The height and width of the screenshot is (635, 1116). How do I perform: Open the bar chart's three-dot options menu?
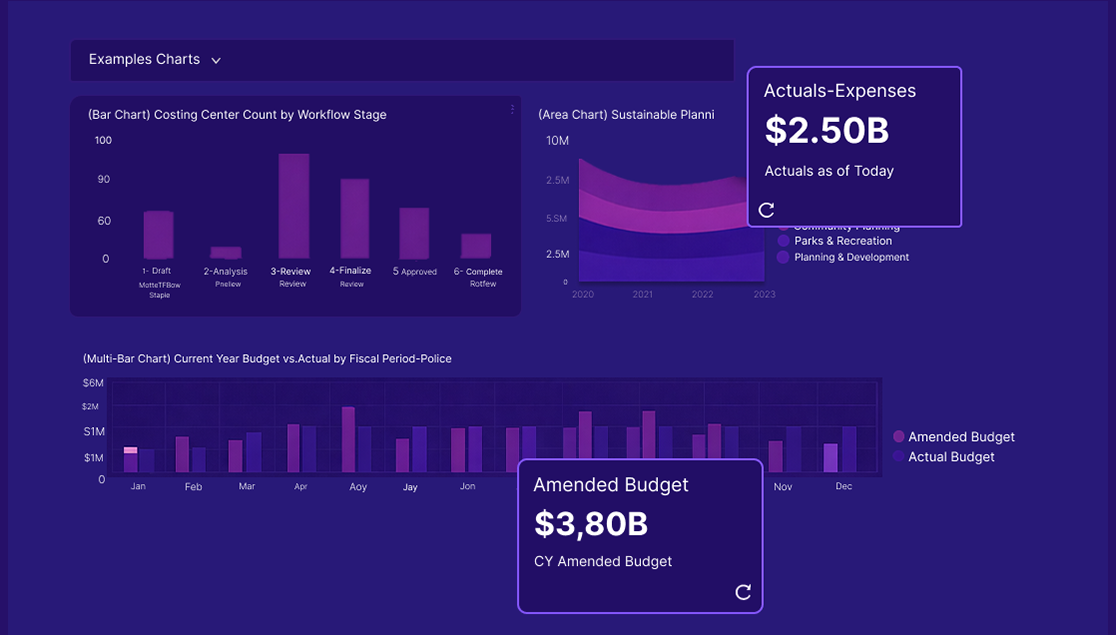513,109
